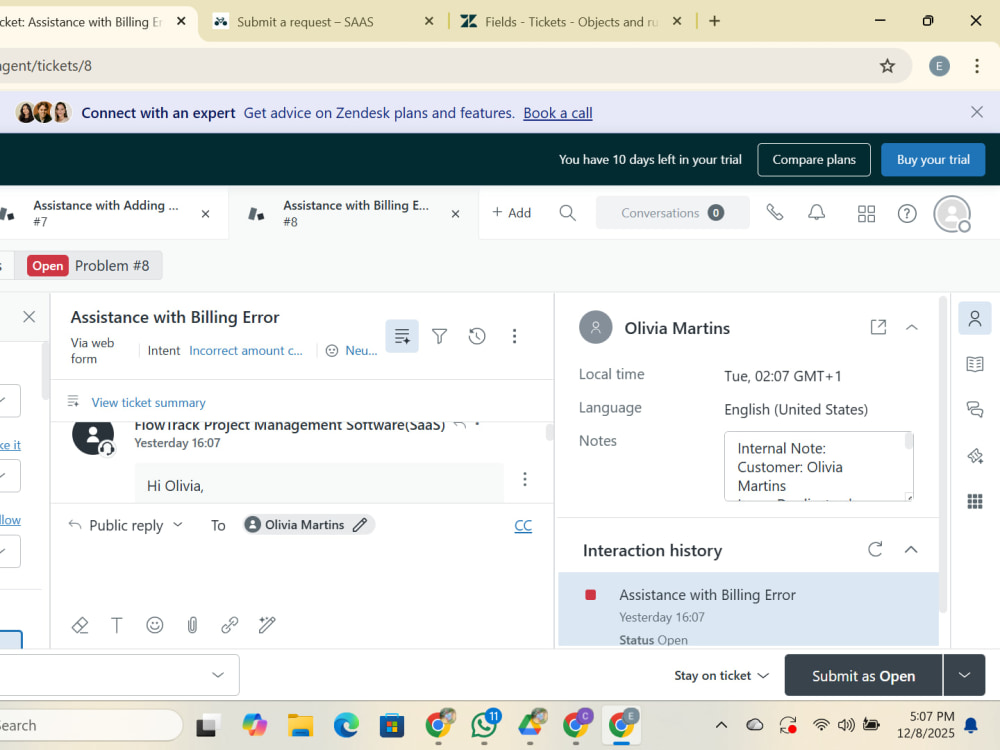Add CC recipients link
Screen dimensions: 1000x750
[x=523, y=526]
